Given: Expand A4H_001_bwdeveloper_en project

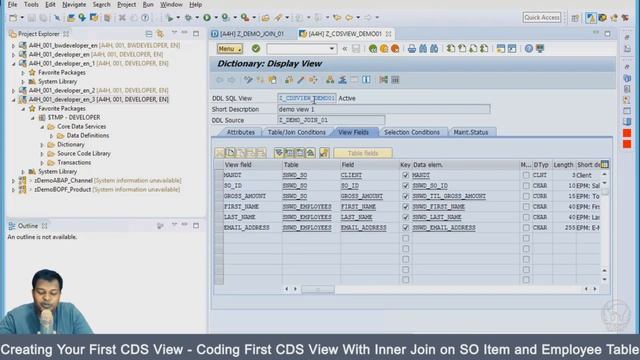Looking at the screenshot, I should (13, 45).
